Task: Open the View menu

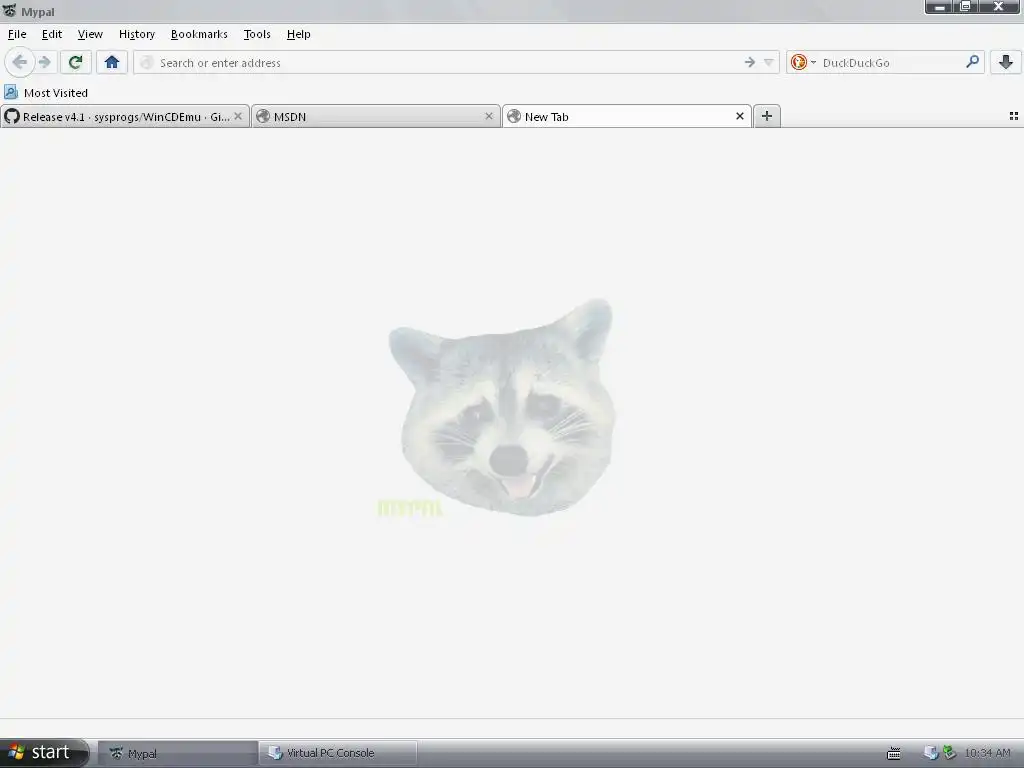Action: point(90,34)
